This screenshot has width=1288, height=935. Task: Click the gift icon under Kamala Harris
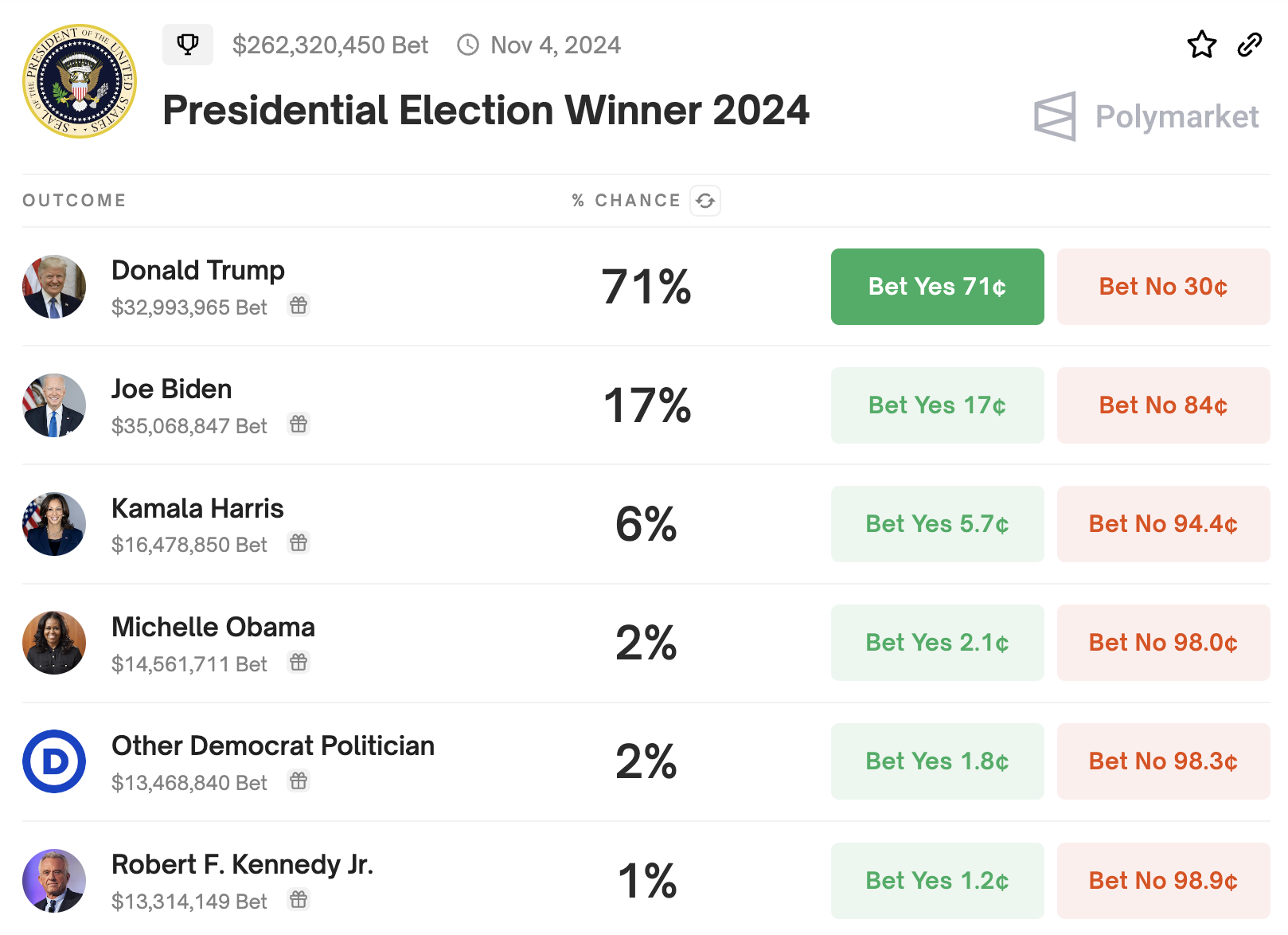click(x=299, y=542)
